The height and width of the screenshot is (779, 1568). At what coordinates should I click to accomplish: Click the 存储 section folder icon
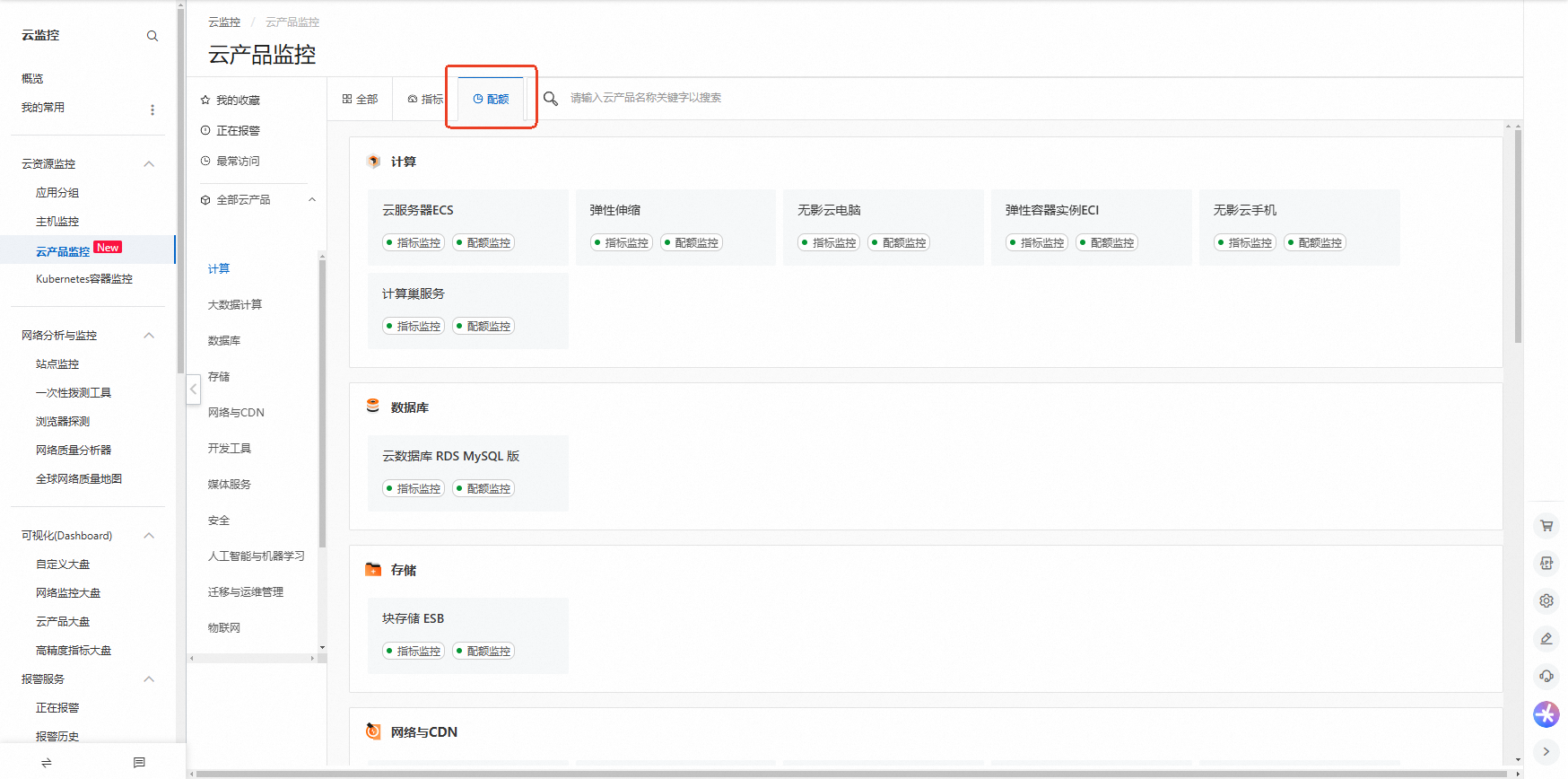(373, 569)
